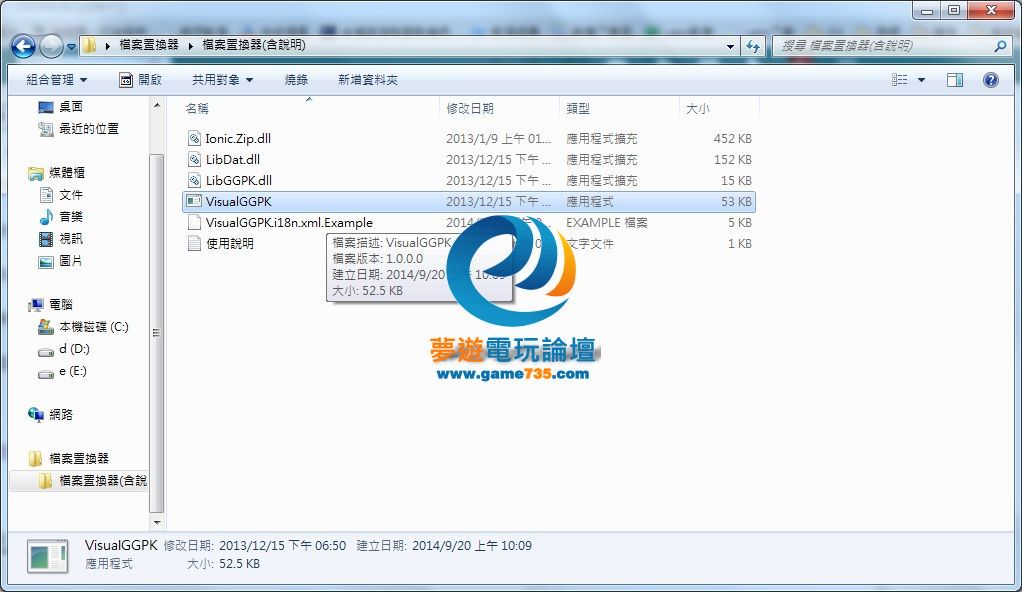
Task: Open d (D:) drive in sidebar
Action: click(x=74, y=349)
